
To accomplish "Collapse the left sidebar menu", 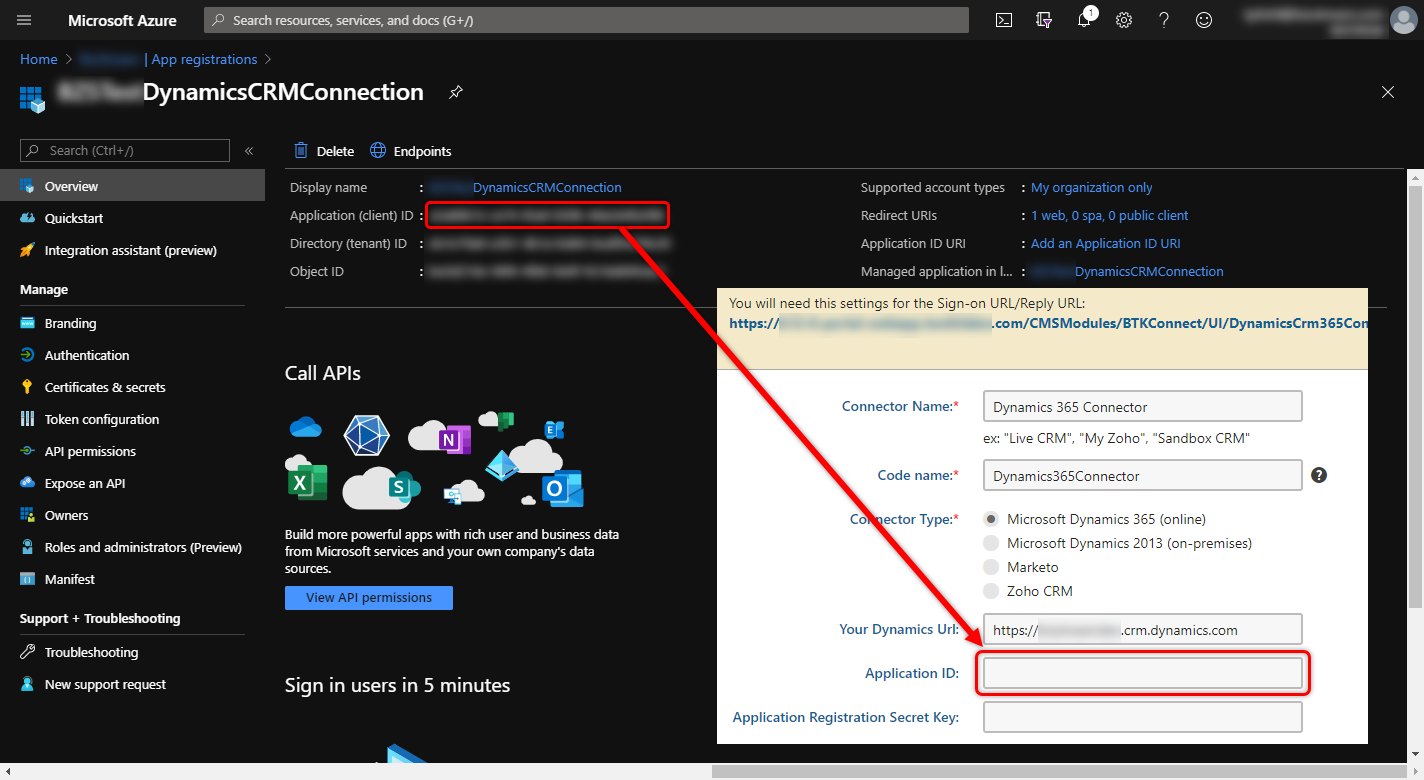I will click(249, 151).
